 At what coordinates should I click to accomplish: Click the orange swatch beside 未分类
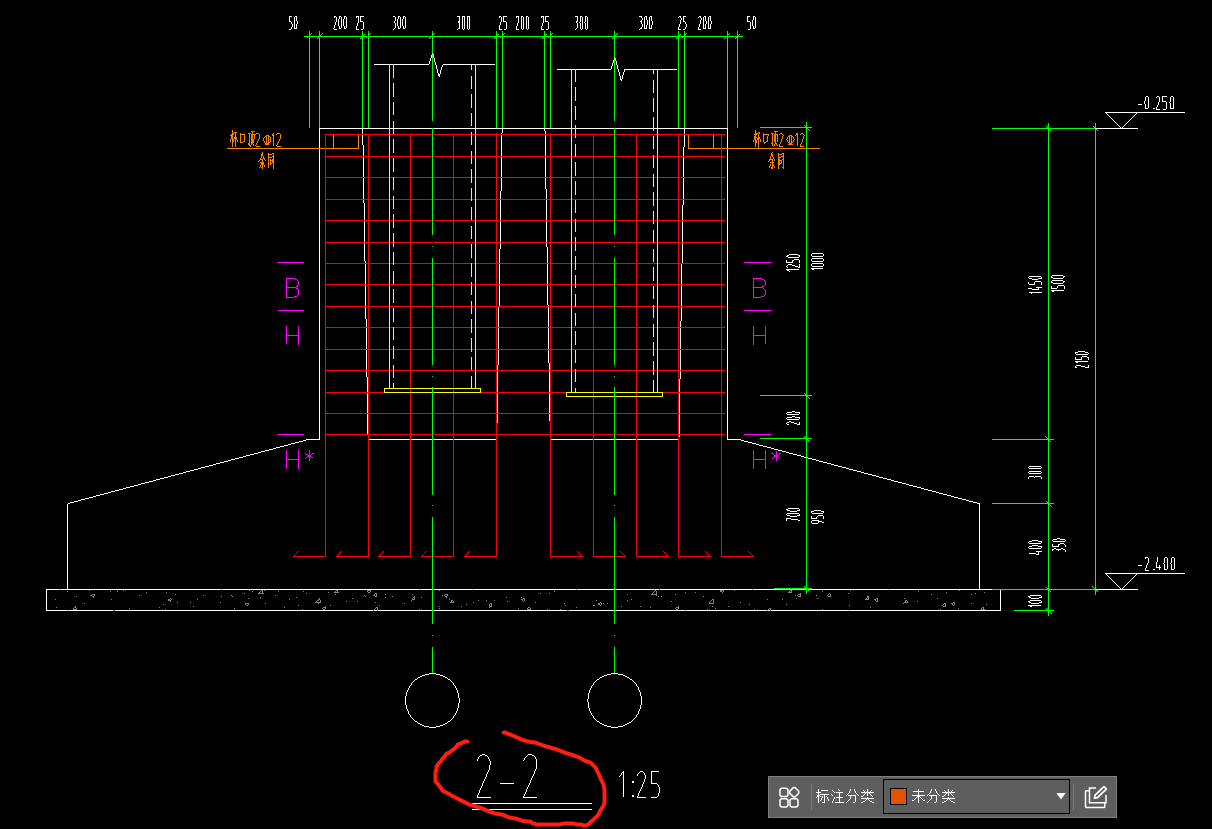point(898,797)
